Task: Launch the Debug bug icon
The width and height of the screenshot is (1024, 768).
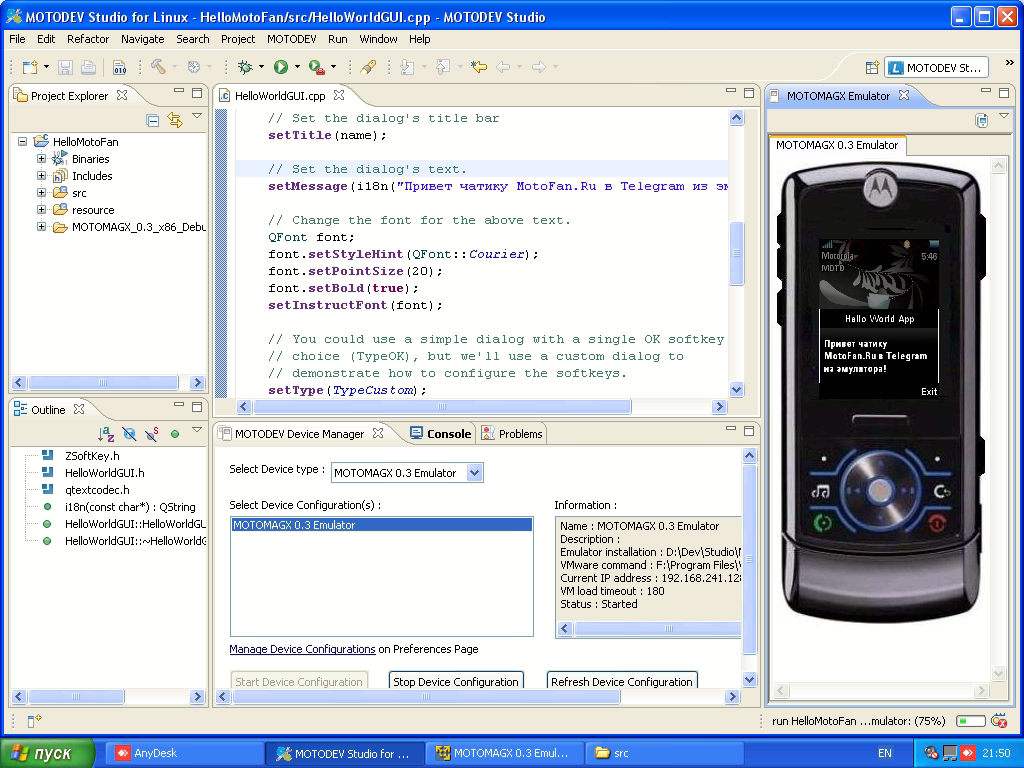Action: (x=246, y=67)
